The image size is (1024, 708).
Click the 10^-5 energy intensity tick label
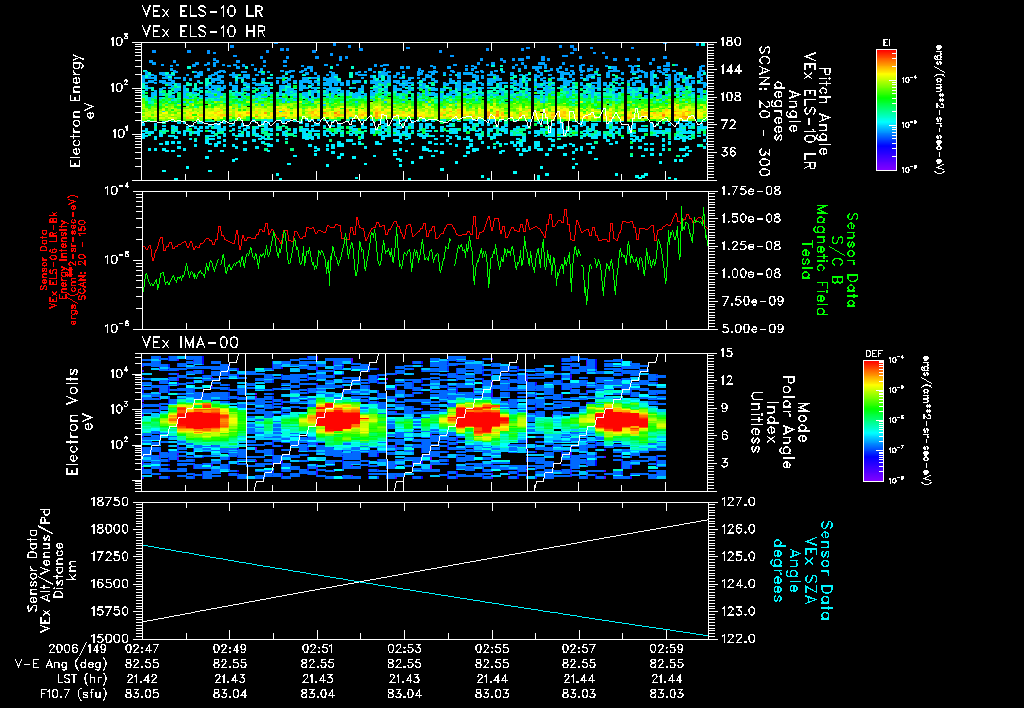pos(117,260)
